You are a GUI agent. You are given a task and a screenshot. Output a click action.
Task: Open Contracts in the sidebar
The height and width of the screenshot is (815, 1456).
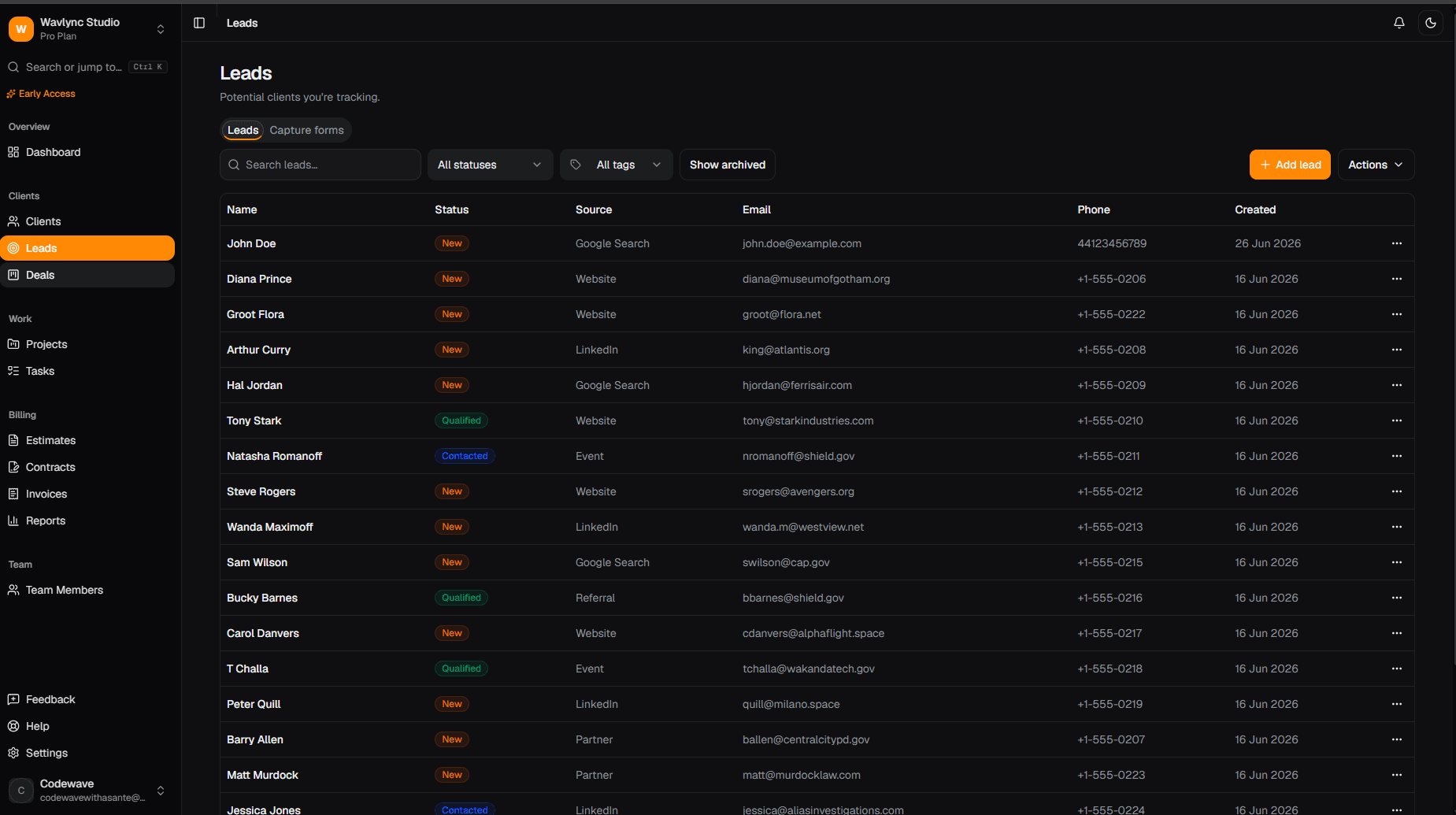(x=87, y=467)
